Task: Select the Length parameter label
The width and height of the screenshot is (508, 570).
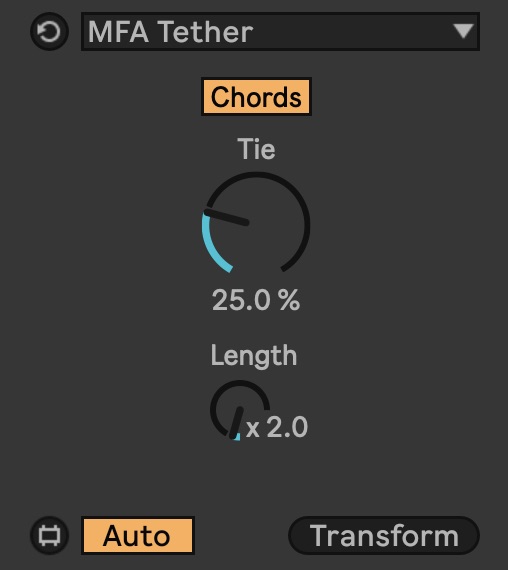Action: [254, 356]
